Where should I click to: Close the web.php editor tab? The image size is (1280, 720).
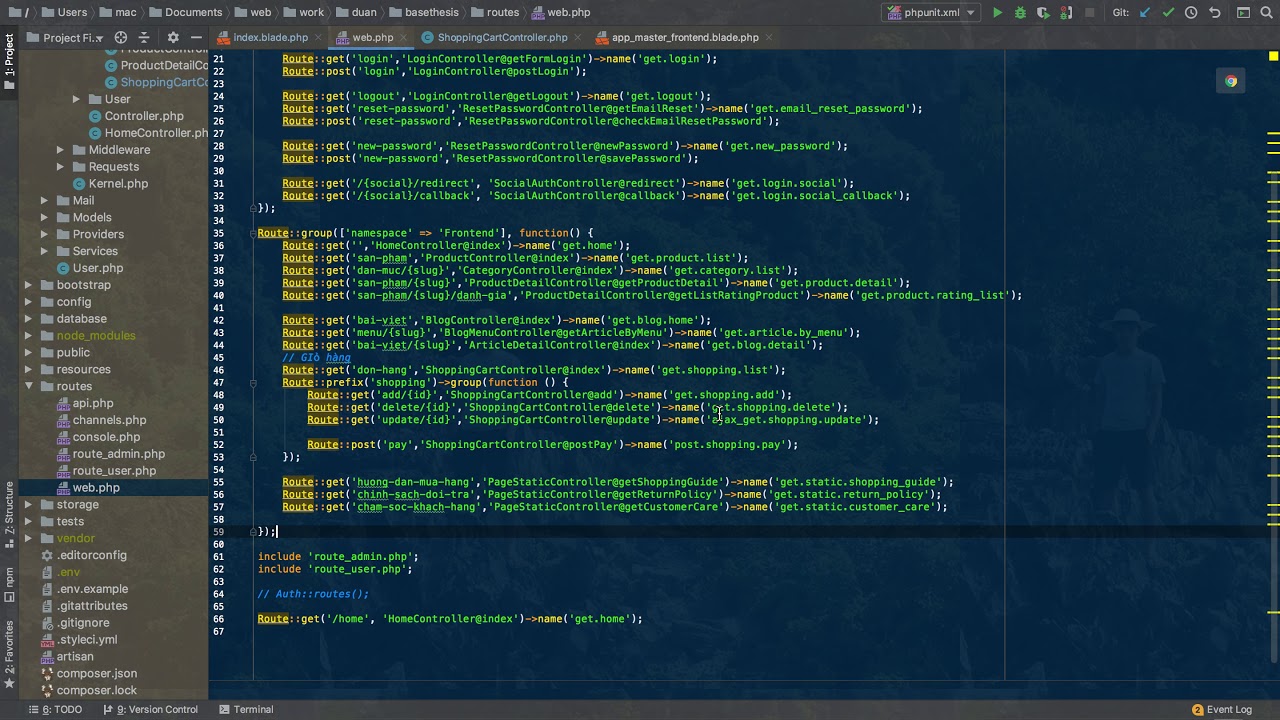click(x=405, y=38)
